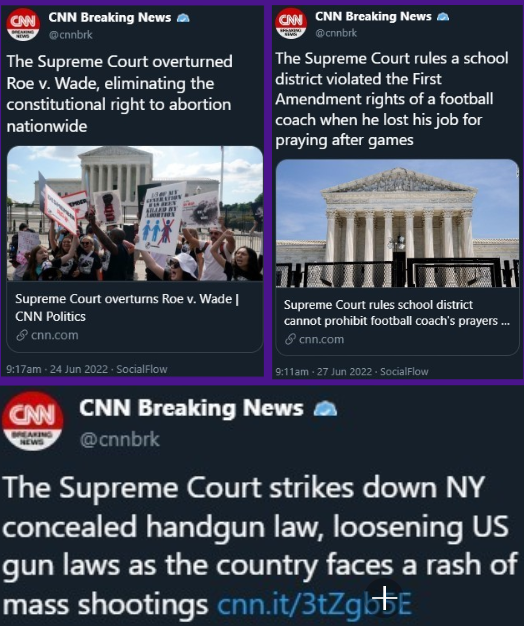Click link icon beside cnn.com in coach card
Viewport: 524px width, 626px height.
(x=290, y=339)
